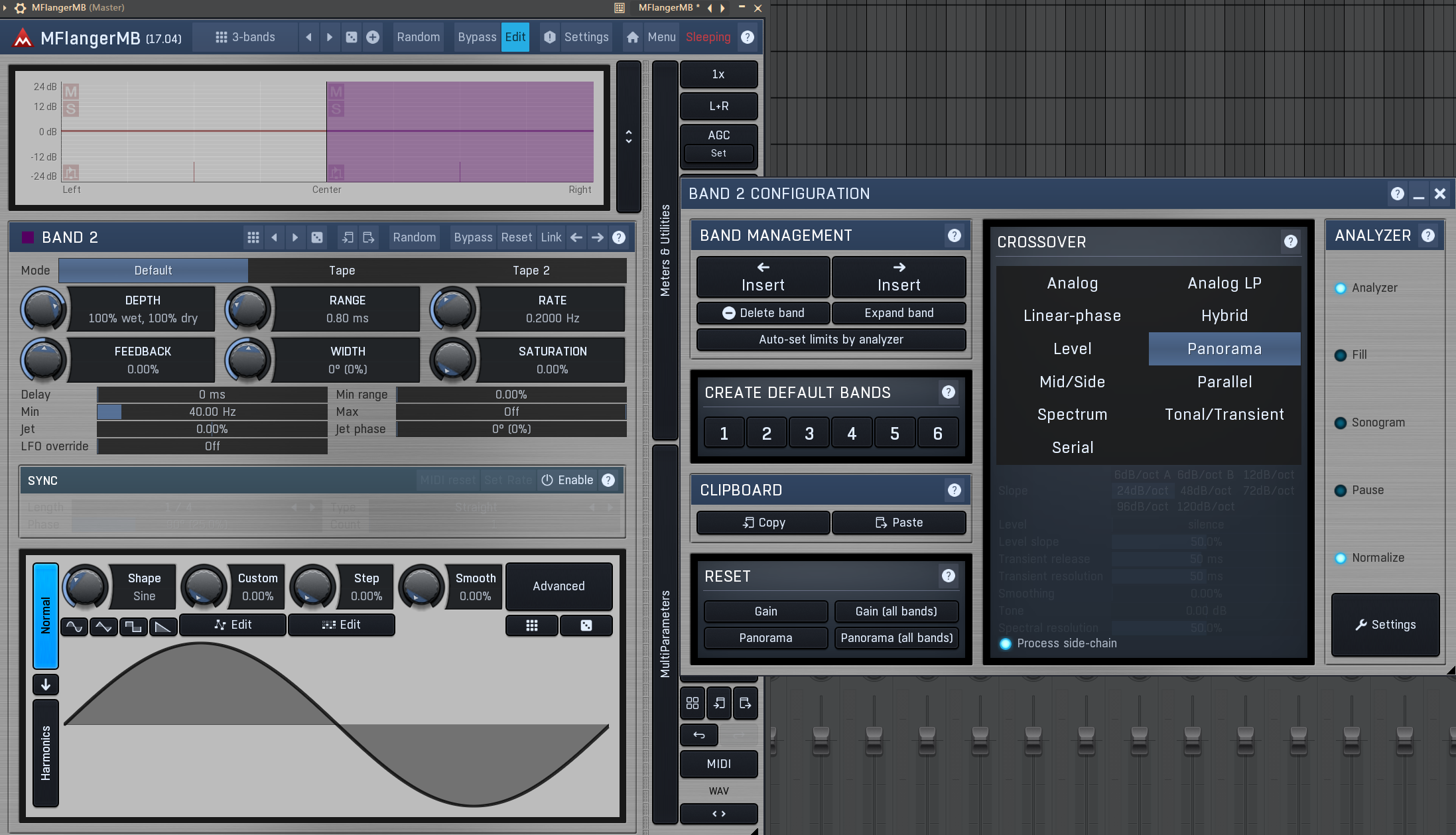This screenshot has height=835, width=1456.
Task: Click the down arrow below Normal tab
Action: (x=46, y=684)
